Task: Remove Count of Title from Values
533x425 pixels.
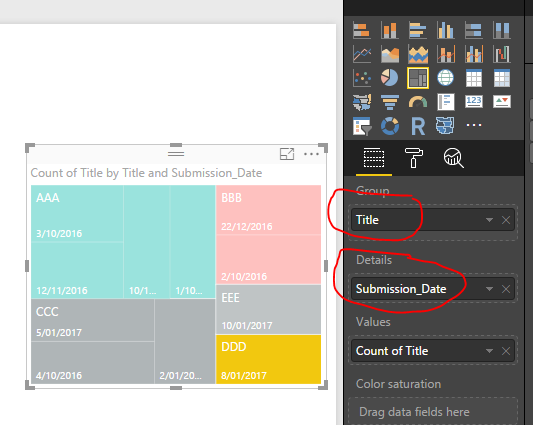Action: point(506,351)
